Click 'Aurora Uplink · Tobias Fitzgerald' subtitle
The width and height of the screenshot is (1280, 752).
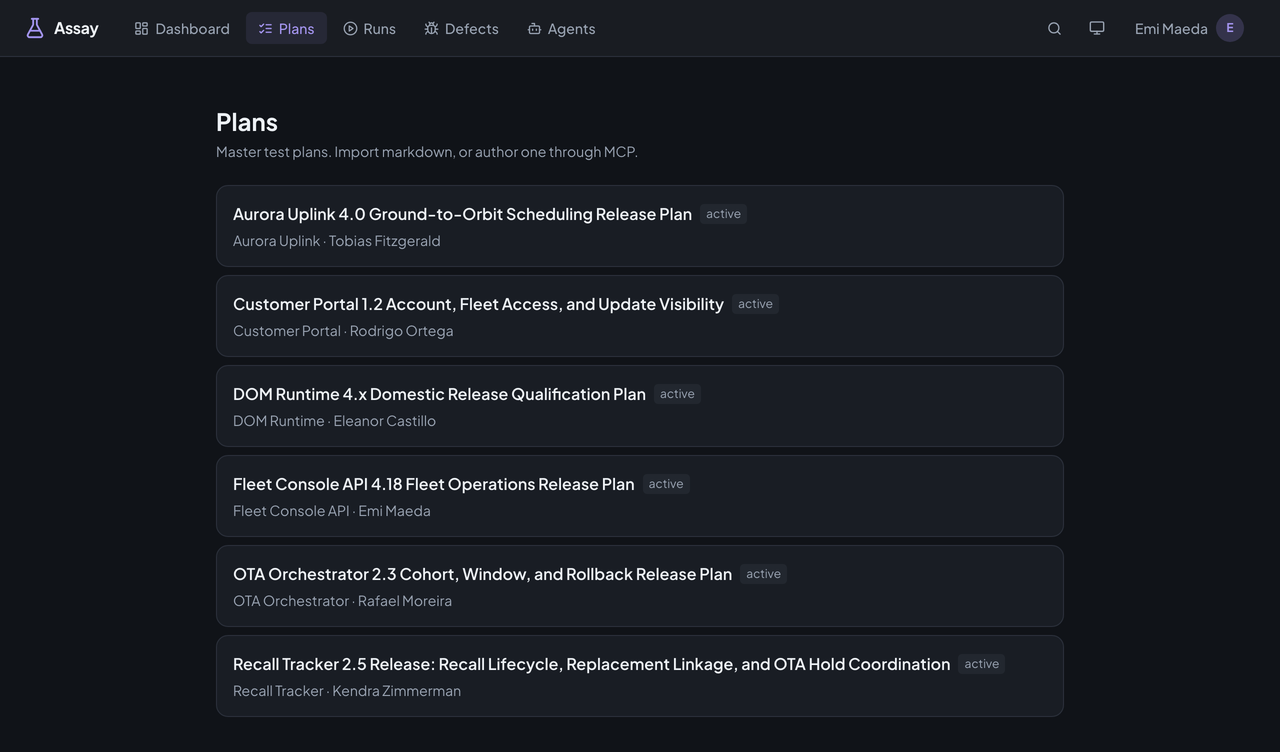pos(337,241)
